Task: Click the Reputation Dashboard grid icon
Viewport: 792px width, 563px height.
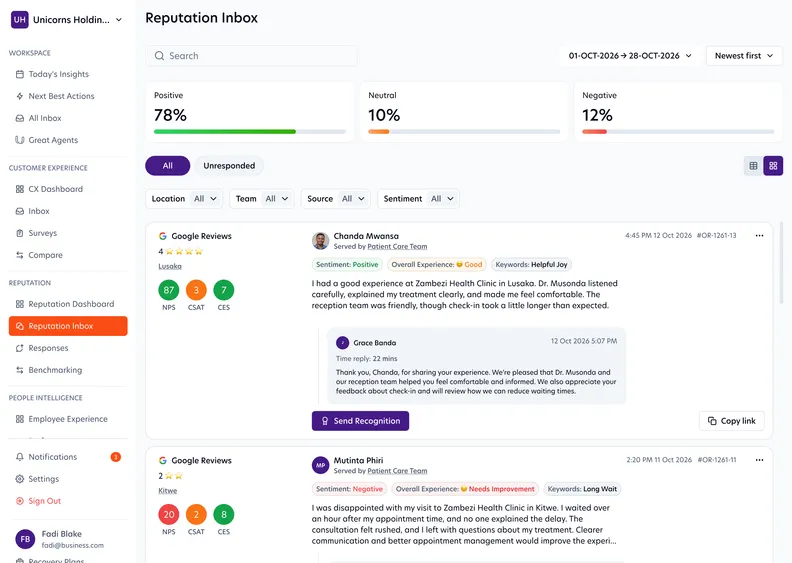Action: [20, 304]
